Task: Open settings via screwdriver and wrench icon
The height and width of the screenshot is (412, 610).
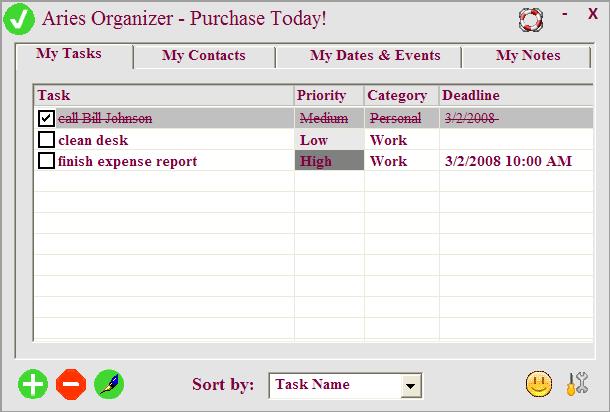Action: [x=577, y=384]
